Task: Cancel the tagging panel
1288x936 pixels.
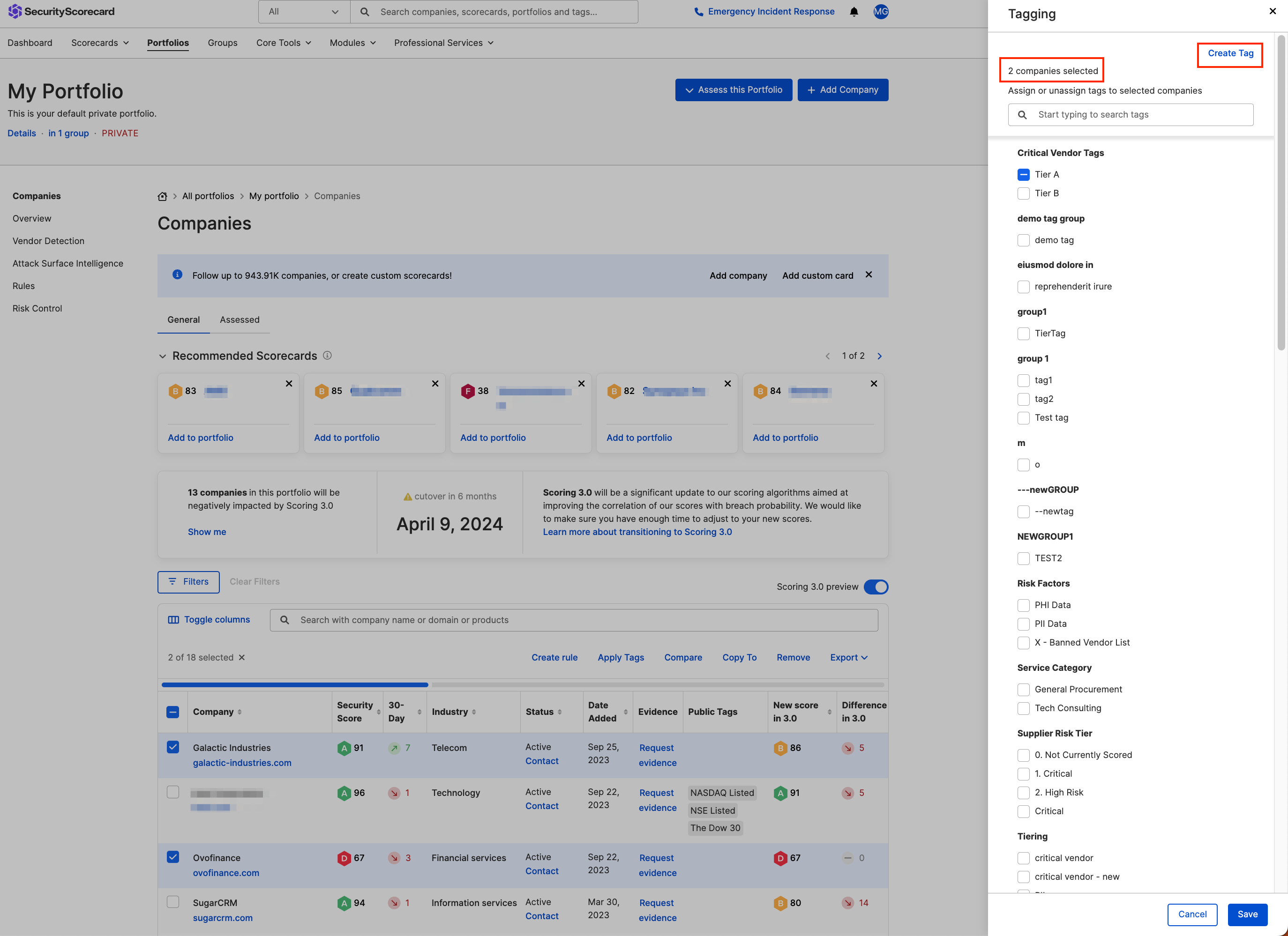Action: 1192,914
